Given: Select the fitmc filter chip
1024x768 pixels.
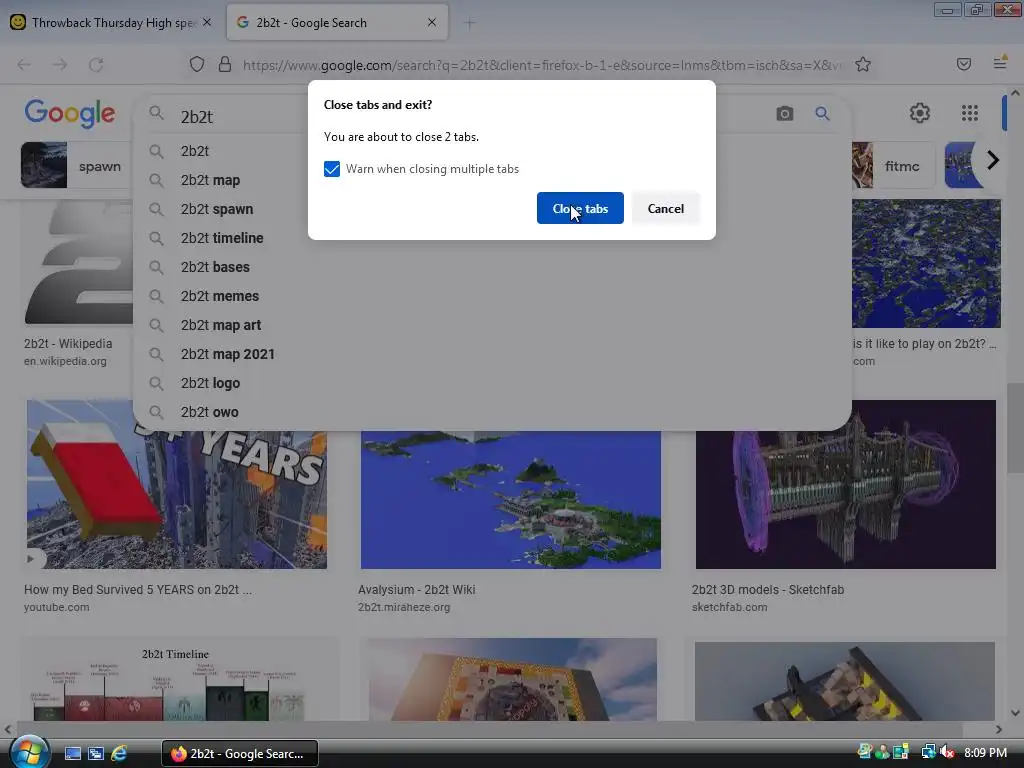Looking at the screenshot, I should pos(894,166).
